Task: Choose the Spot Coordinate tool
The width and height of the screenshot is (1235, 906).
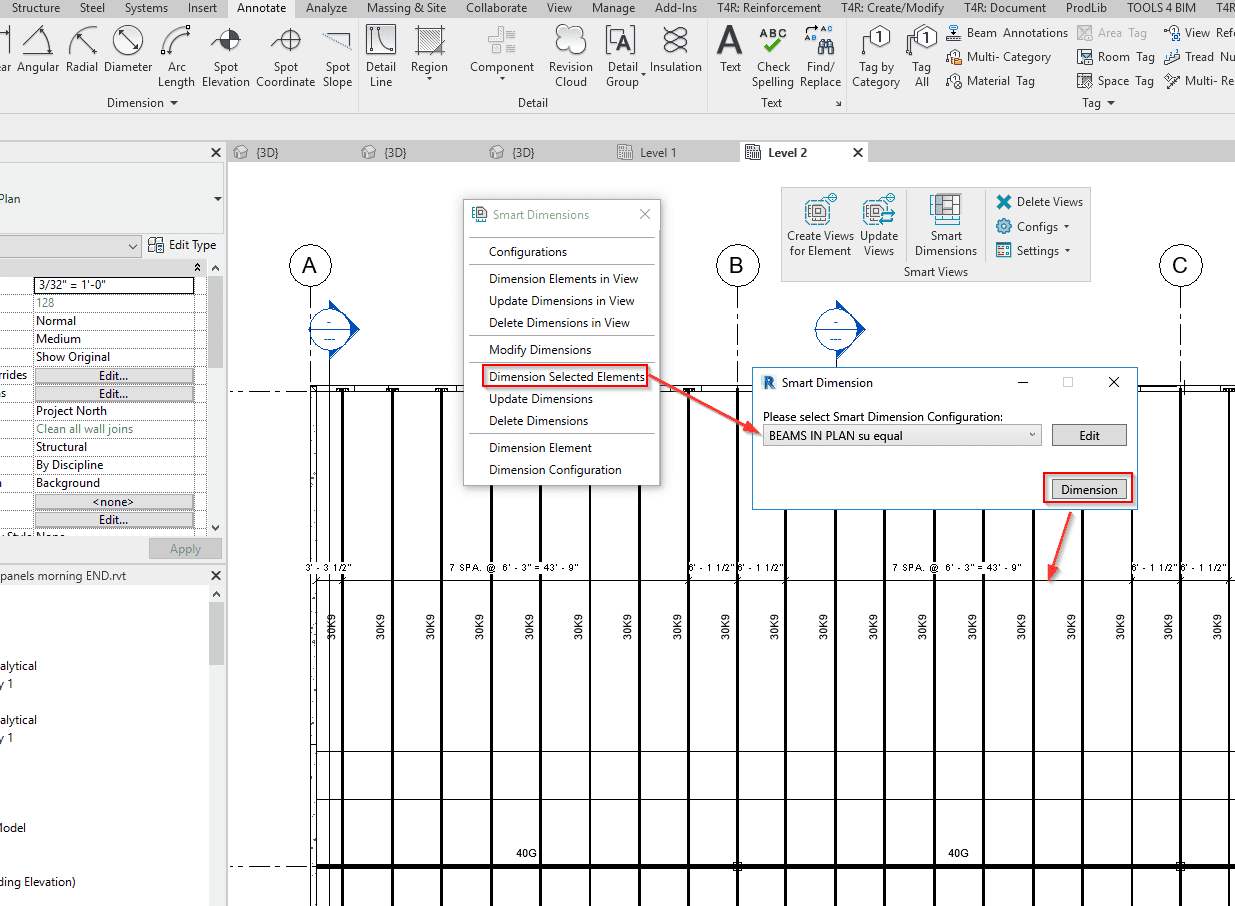Action: click(x=286, y=56)
